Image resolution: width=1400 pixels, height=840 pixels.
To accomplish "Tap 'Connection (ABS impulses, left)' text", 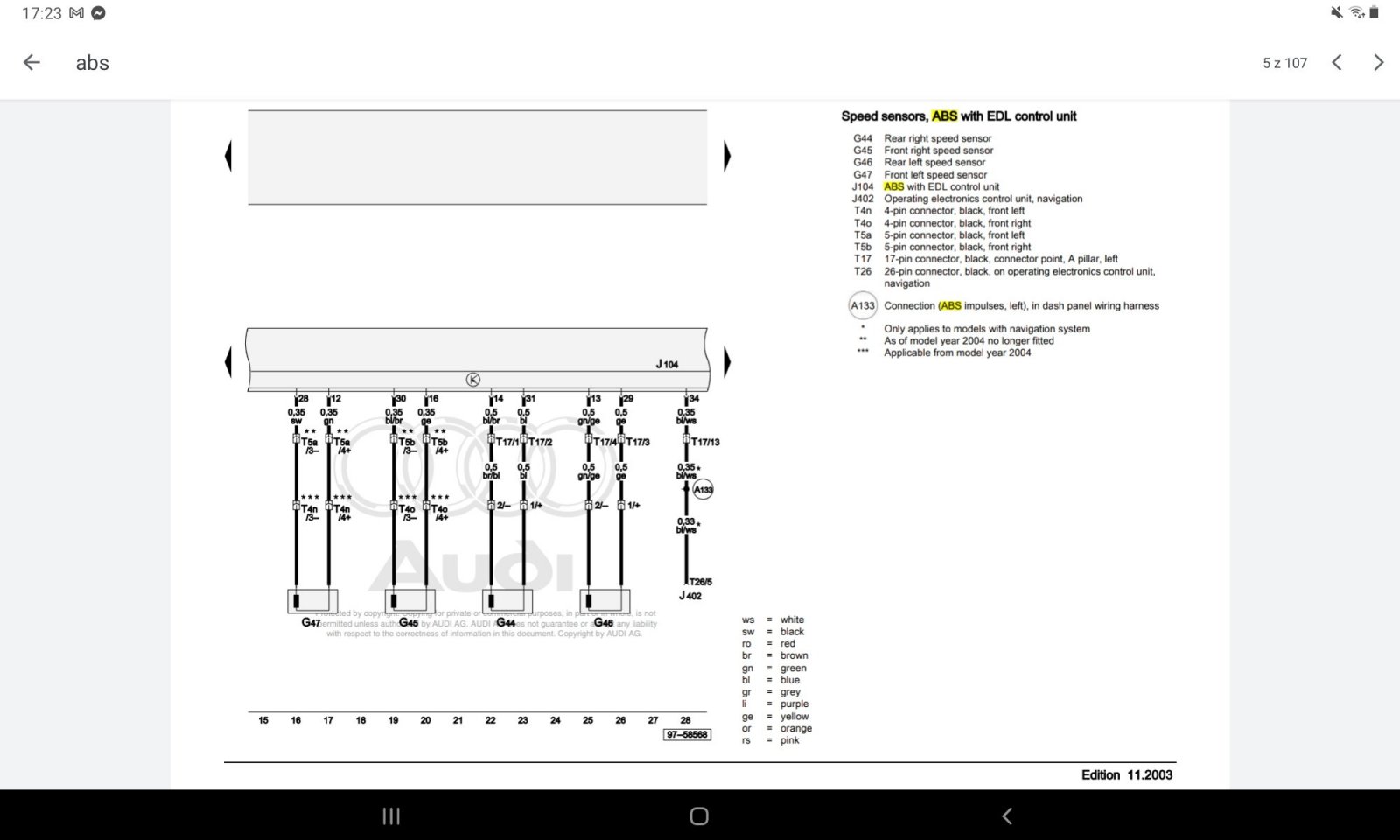I will click(x=1021, y=305).
